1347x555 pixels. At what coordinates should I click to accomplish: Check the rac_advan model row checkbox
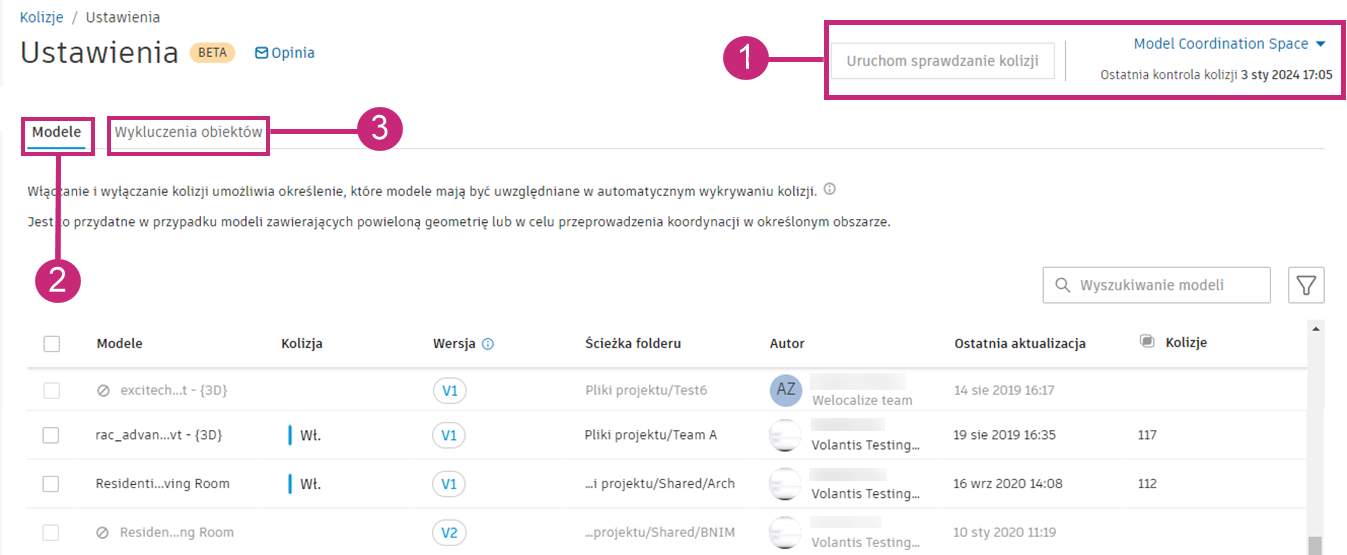[x=52, y=435]
